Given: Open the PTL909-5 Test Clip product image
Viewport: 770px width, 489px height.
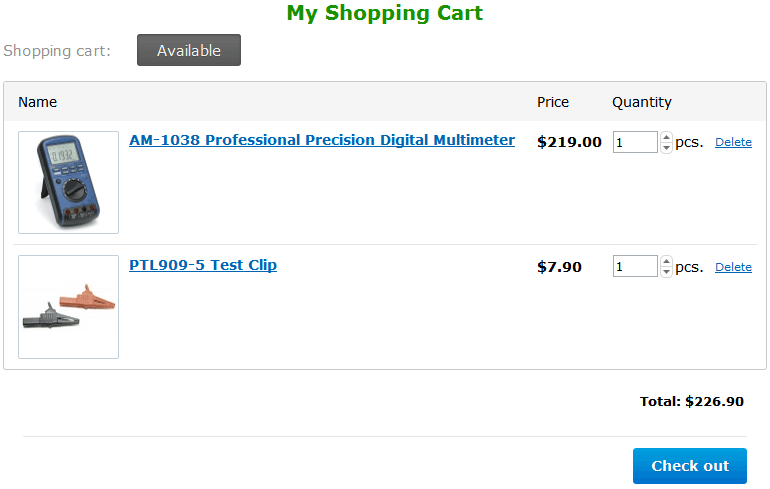Looking at the screenshot, I should point(68,307).
